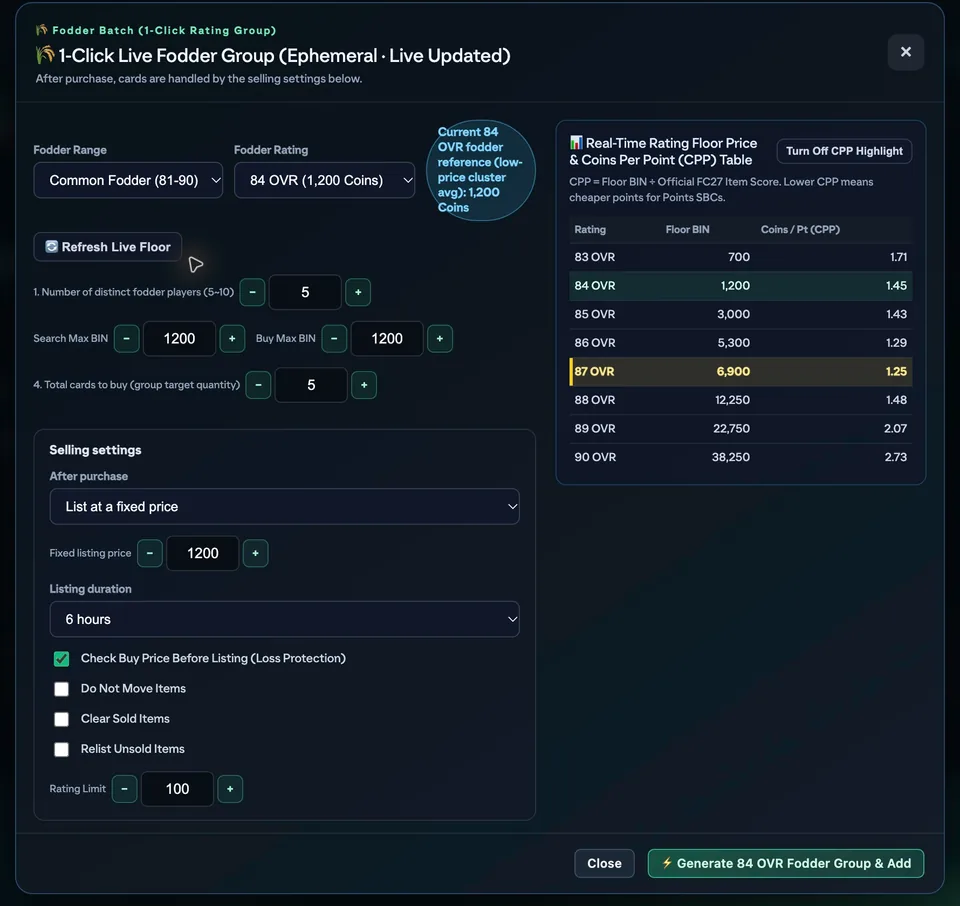The width and height of the screenshot is (960, 906).
Task: Edit total cards to buy field
Action: [x=311, y=385]
